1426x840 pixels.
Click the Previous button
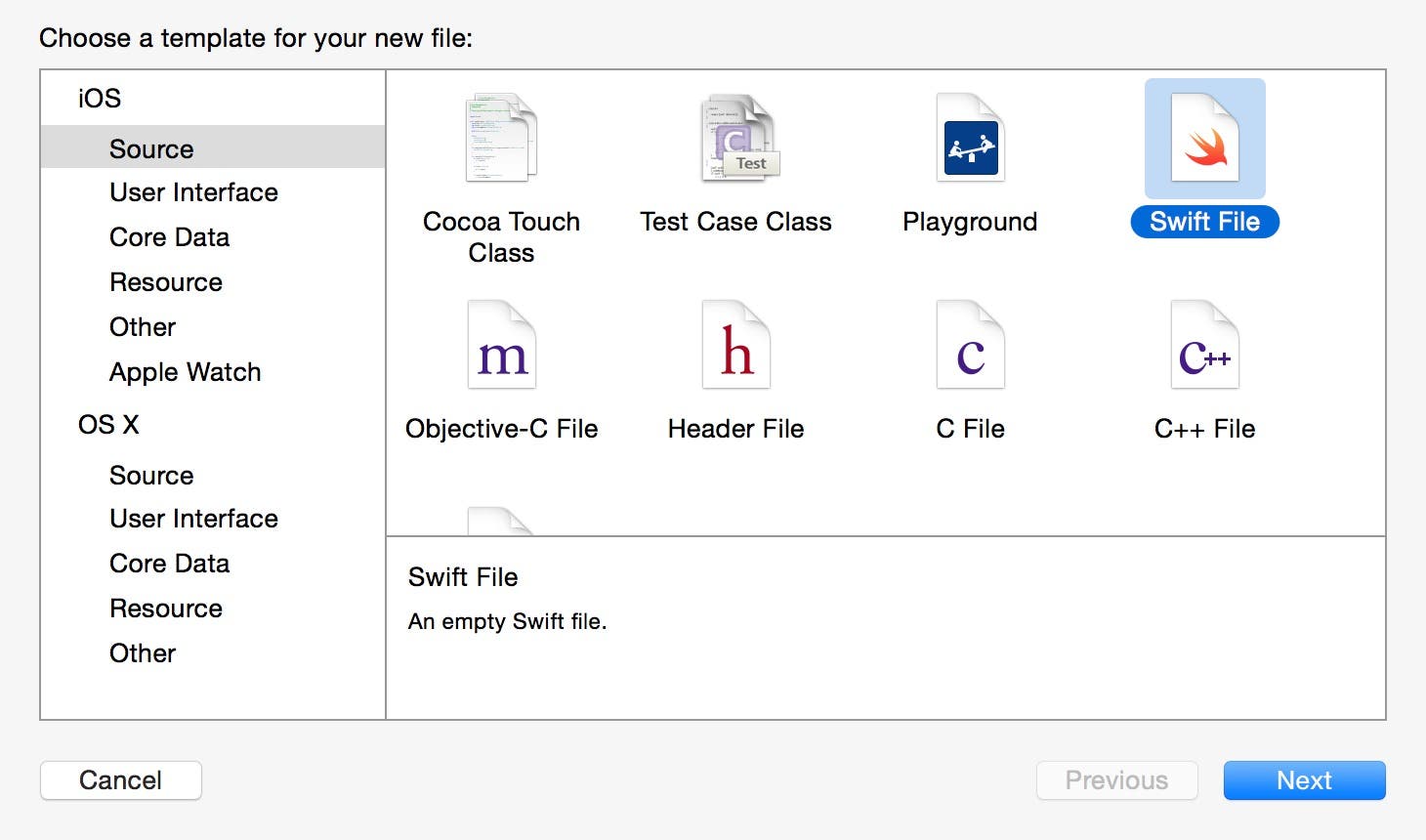(1116, 780)
